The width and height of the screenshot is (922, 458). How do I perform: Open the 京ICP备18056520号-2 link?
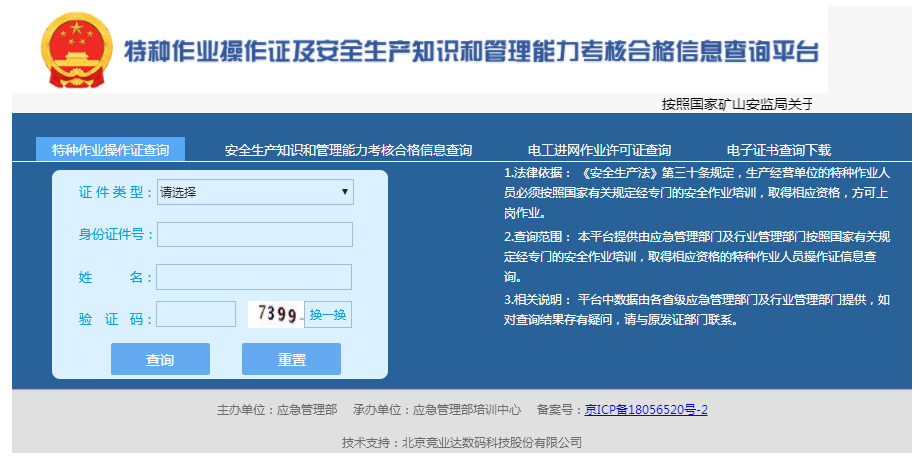click(x=646, y=410)
